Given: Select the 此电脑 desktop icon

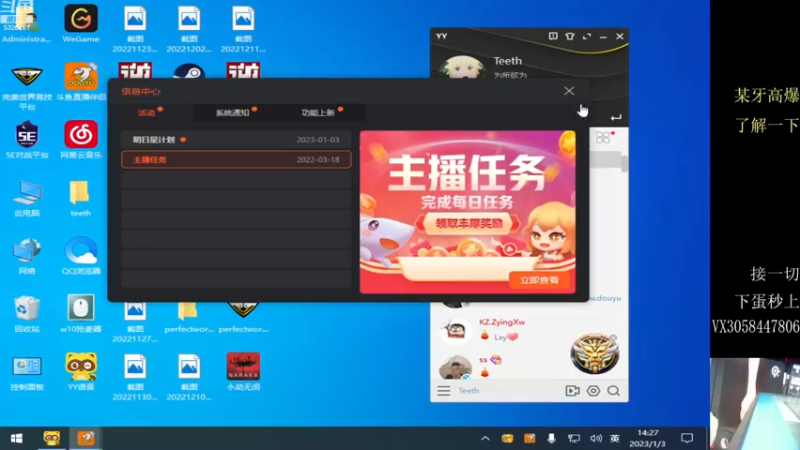Looking at the screenshot, I should click(27, 198).
